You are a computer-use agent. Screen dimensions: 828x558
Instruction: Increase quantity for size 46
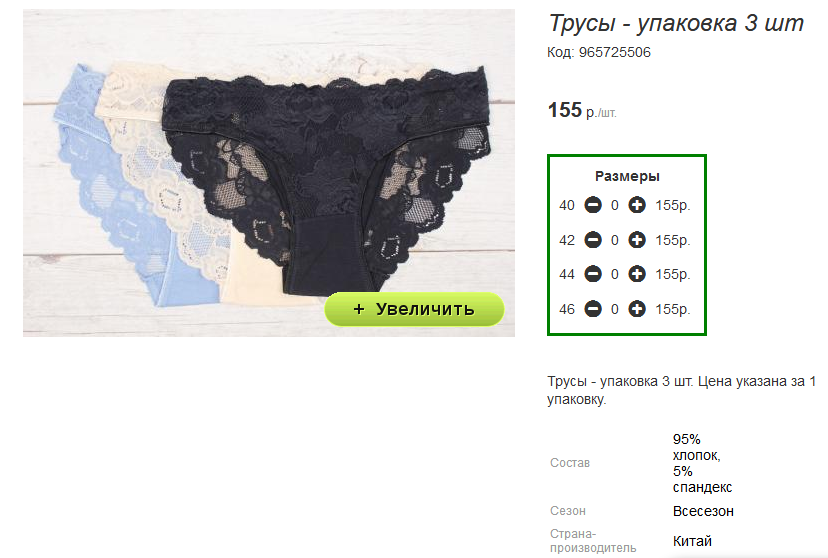point(637,309)
